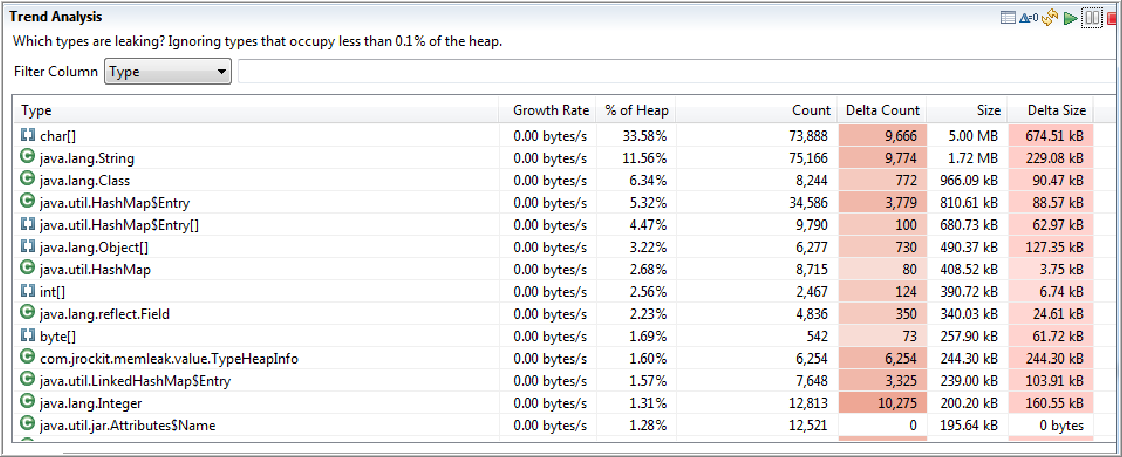Viewport: 1122px width, 457px height.
Task: Click into the filter text field
Action: (x=680, y=72)
